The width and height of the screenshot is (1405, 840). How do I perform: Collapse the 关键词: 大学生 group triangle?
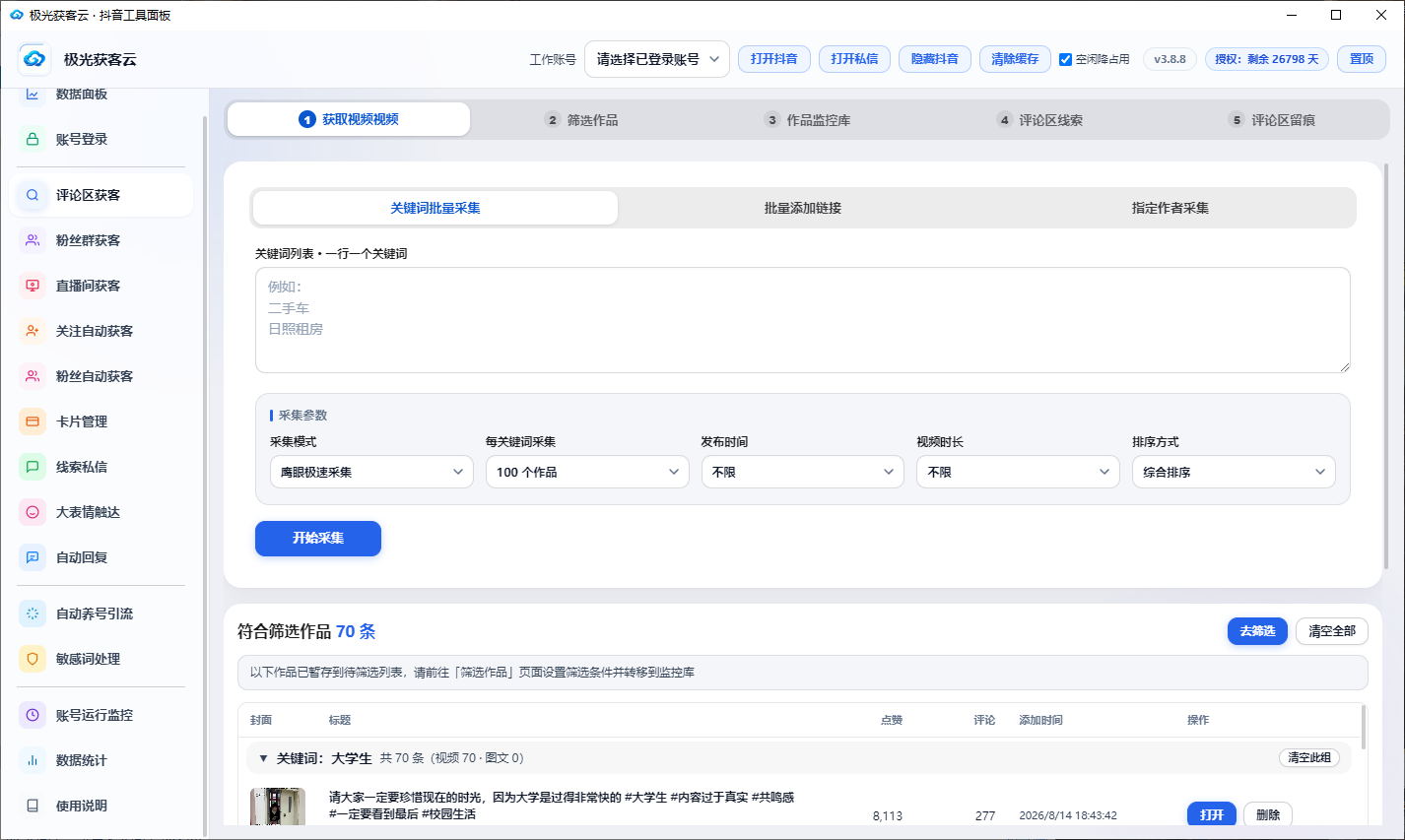[x=263, y=758]
